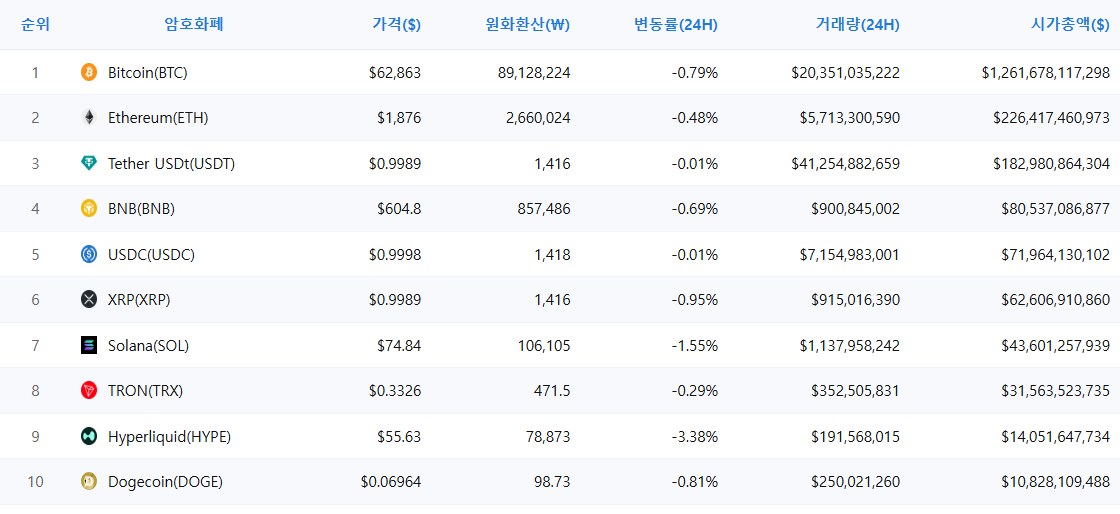Select BNB price $604.8
Image resolution: width=1120 pixels, height=514 pixels.
click(x=399, y=208)
